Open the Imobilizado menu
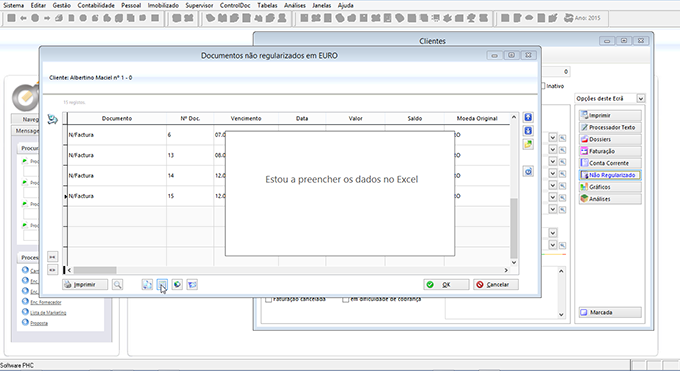680x371 pixels. point(163,5)
